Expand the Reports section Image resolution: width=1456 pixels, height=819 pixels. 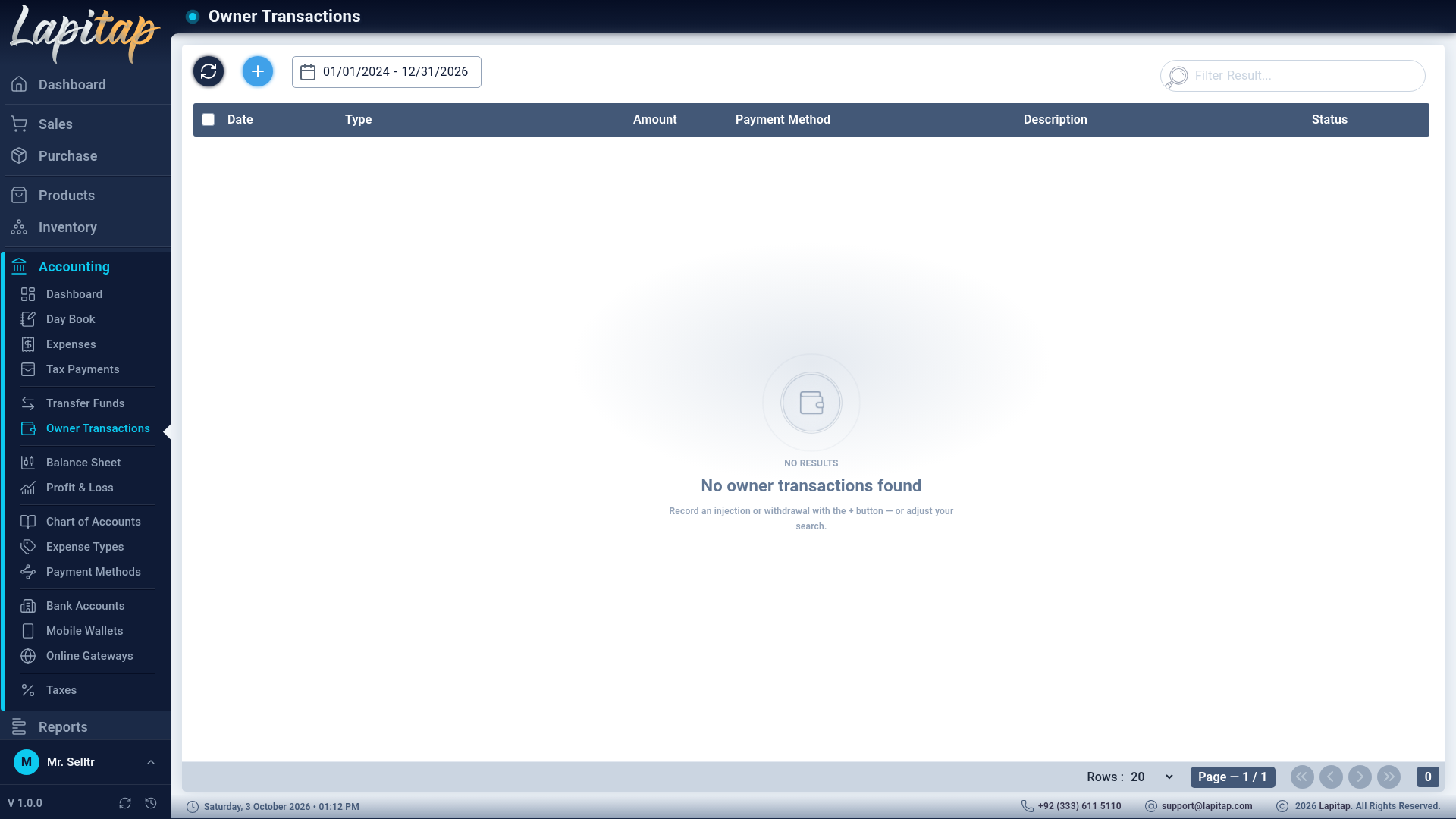pos(85,727)
